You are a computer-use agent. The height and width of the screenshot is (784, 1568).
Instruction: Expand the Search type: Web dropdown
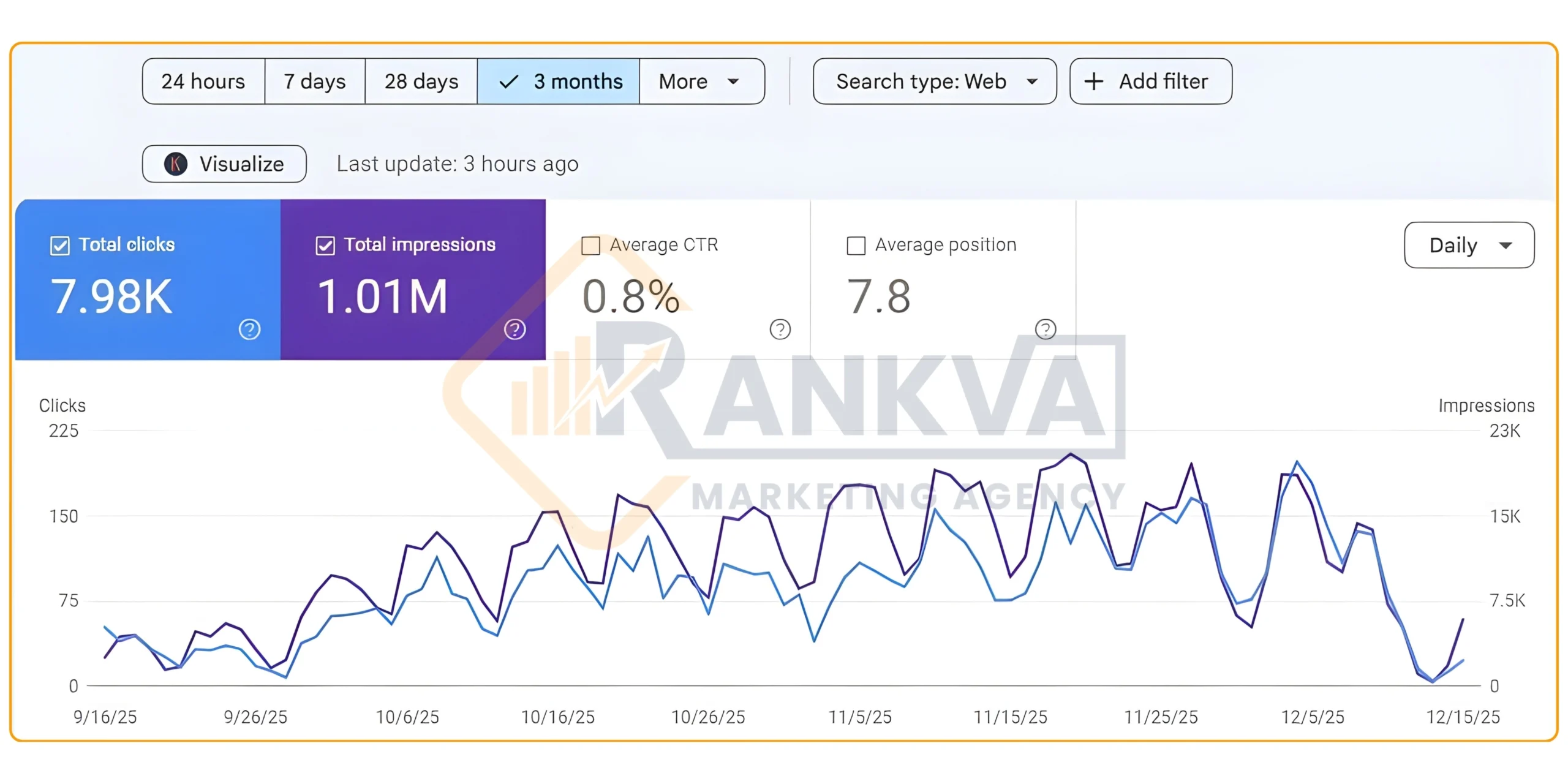point(934,81)
